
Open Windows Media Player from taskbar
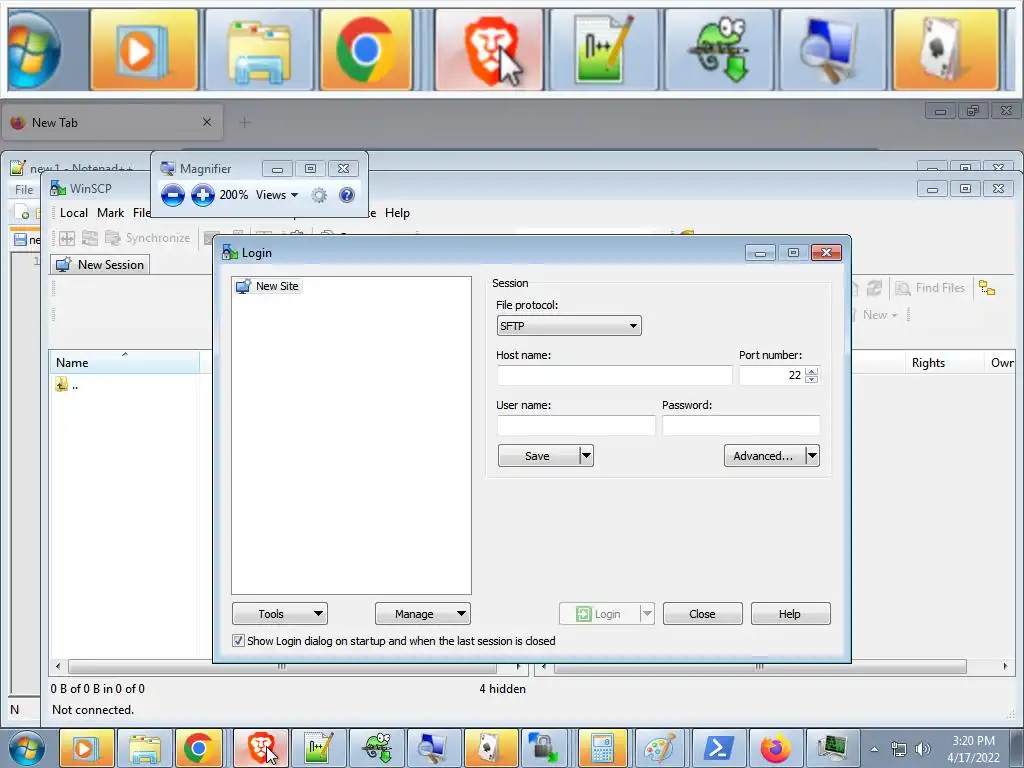pyautogui.click(x=86, y=748)
